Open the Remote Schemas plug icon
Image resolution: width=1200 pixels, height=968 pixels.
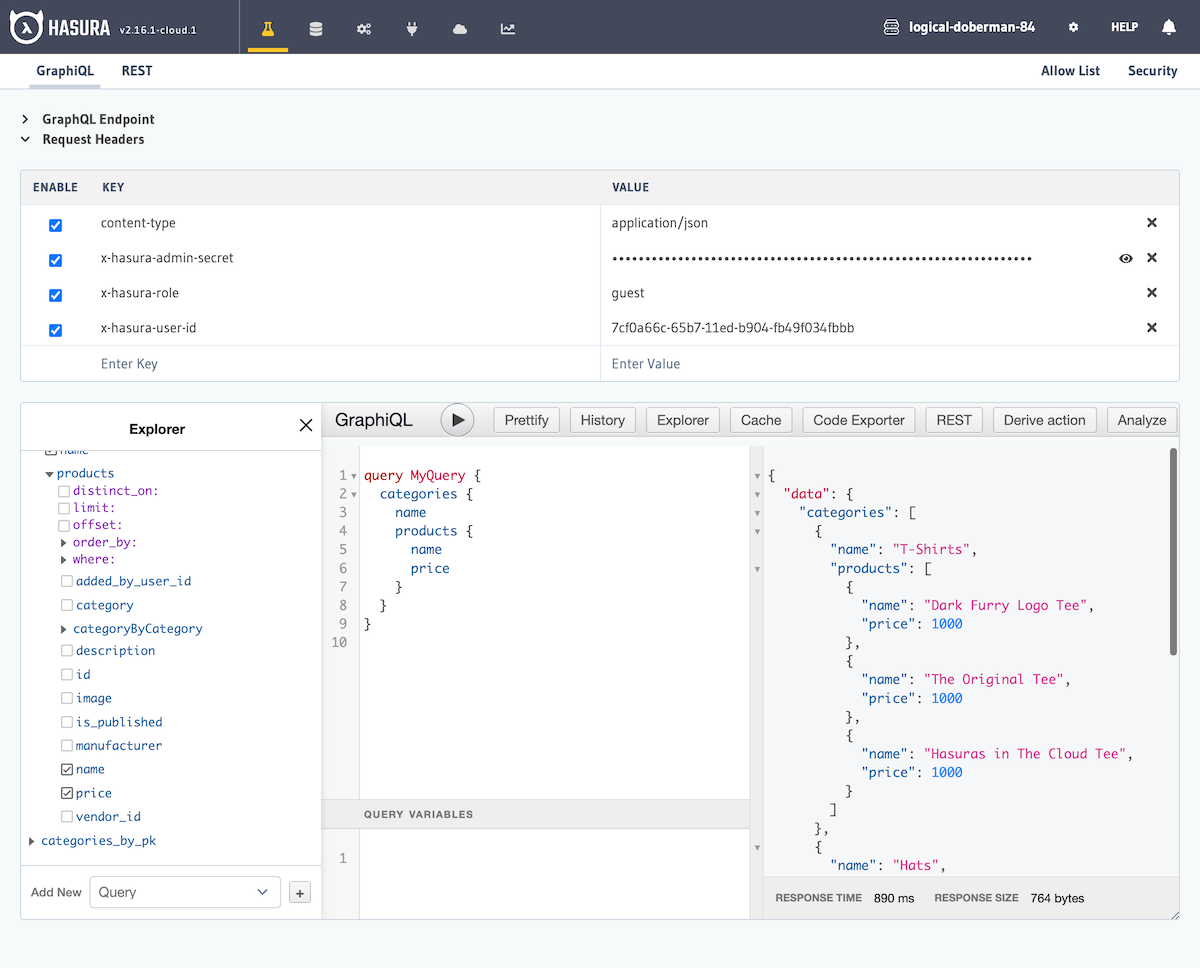click(412, 28)
